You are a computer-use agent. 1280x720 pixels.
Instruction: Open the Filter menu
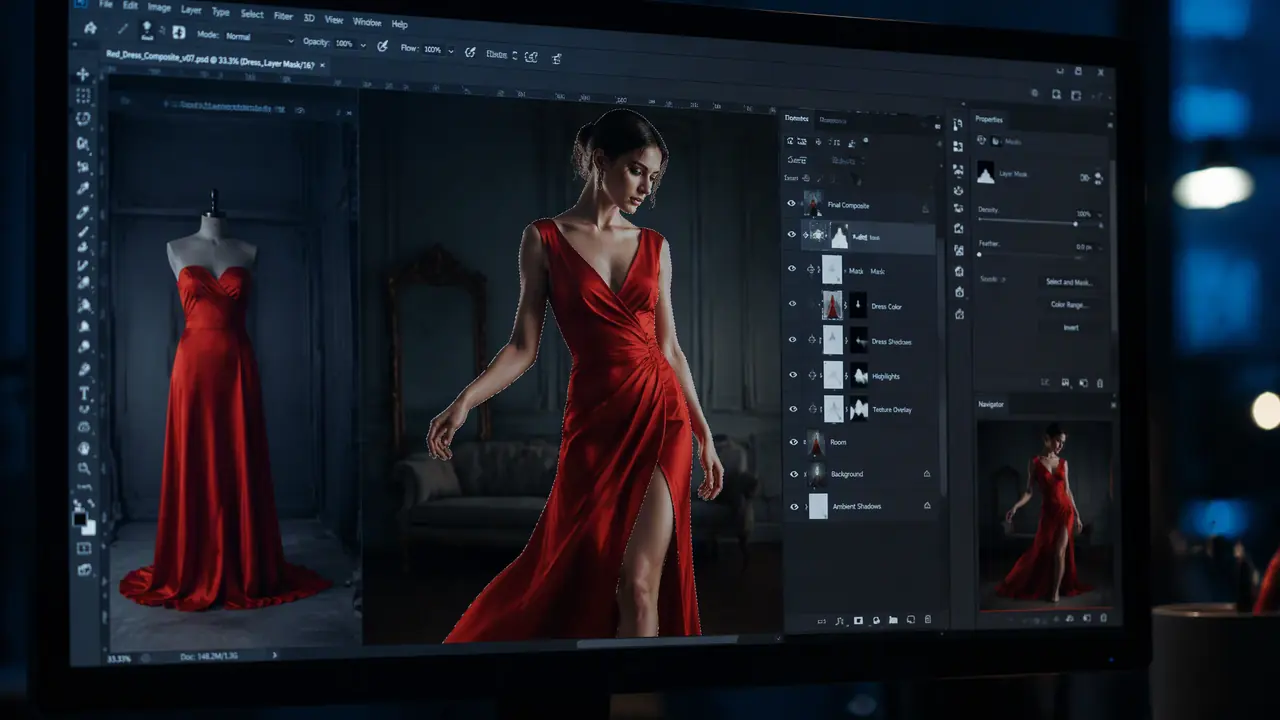tap(283, 15)
